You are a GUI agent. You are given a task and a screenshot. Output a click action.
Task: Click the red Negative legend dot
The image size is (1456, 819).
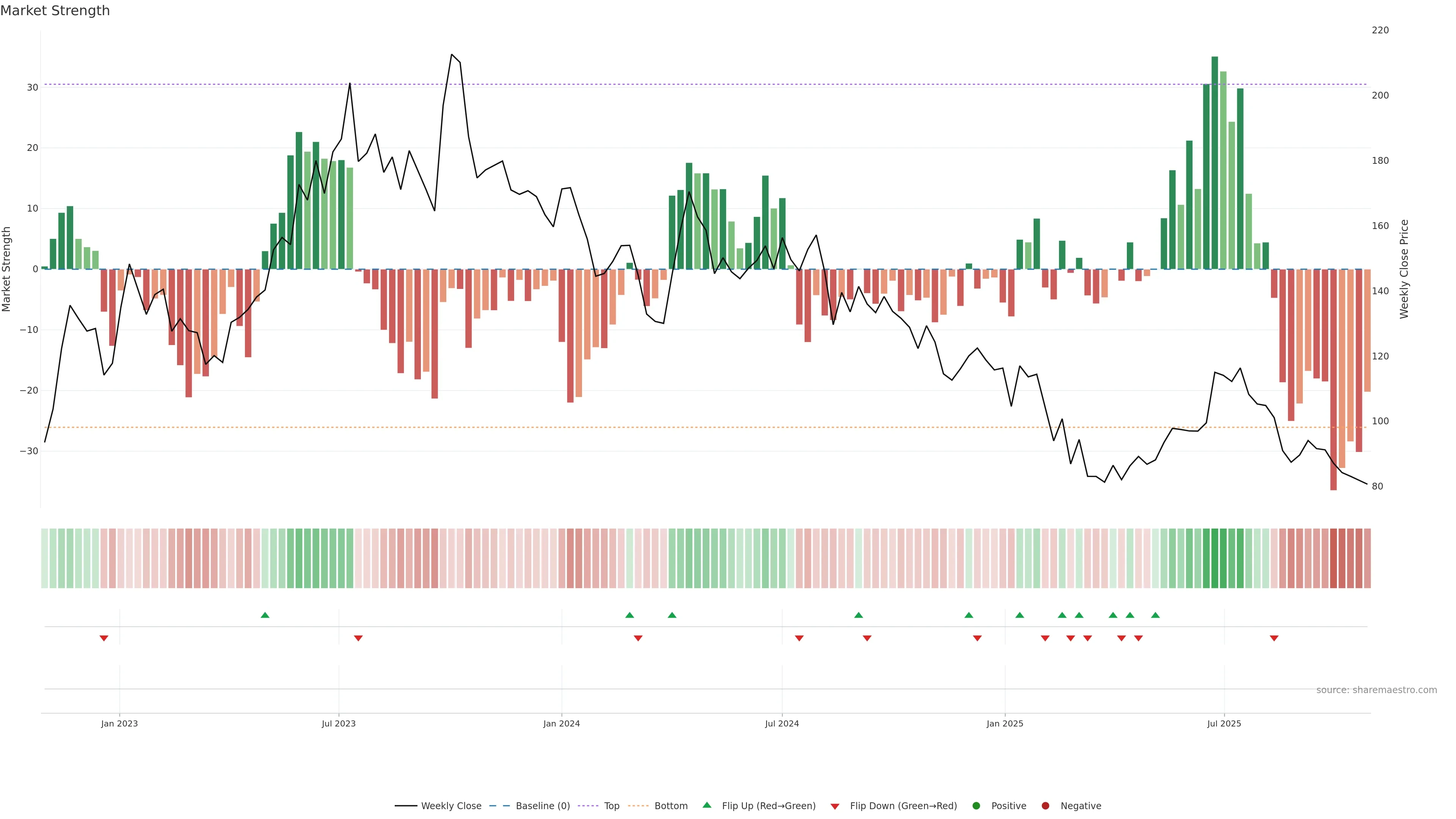point(1045,805)
